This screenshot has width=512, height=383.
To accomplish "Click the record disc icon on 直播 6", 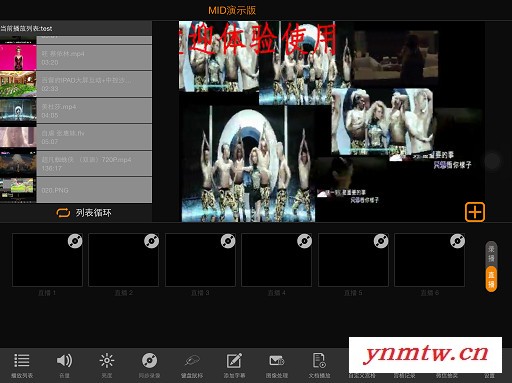I will pos(457,241).
